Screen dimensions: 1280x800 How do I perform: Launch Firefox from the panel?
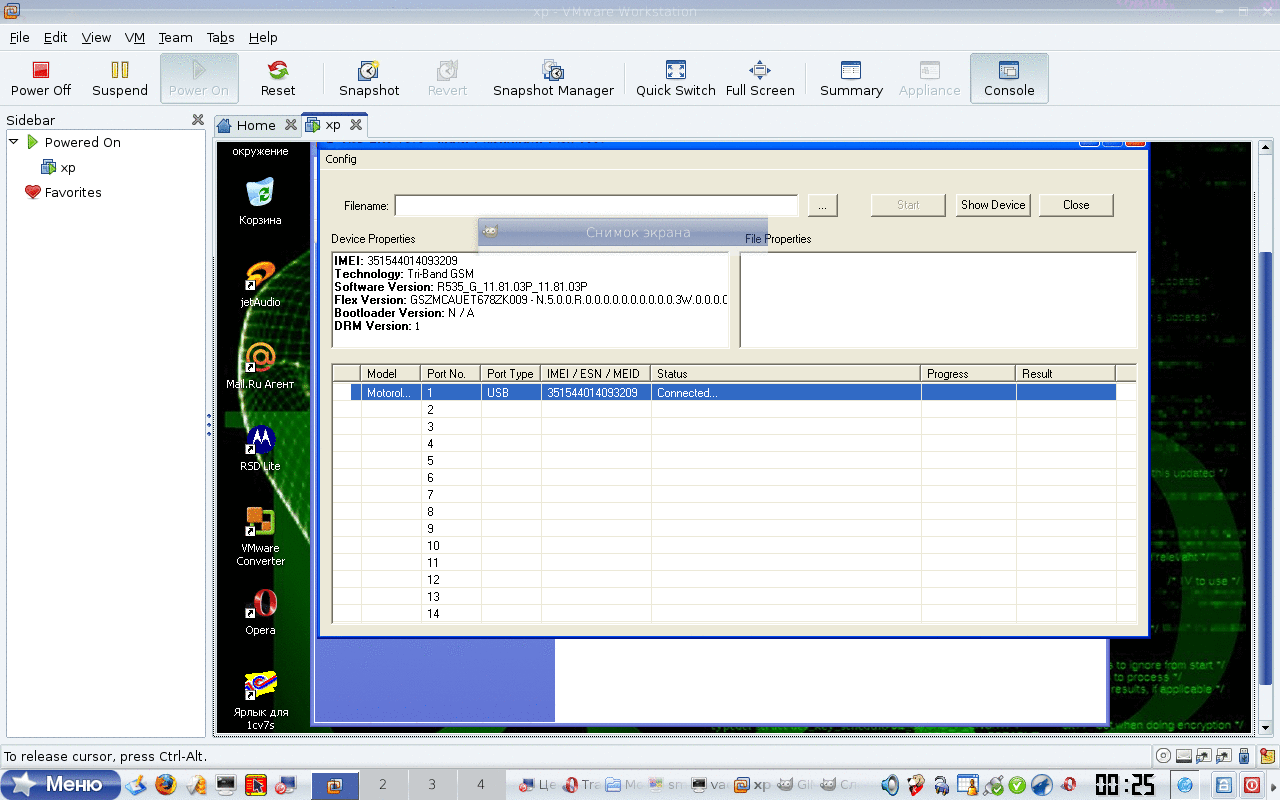point(165,785)
